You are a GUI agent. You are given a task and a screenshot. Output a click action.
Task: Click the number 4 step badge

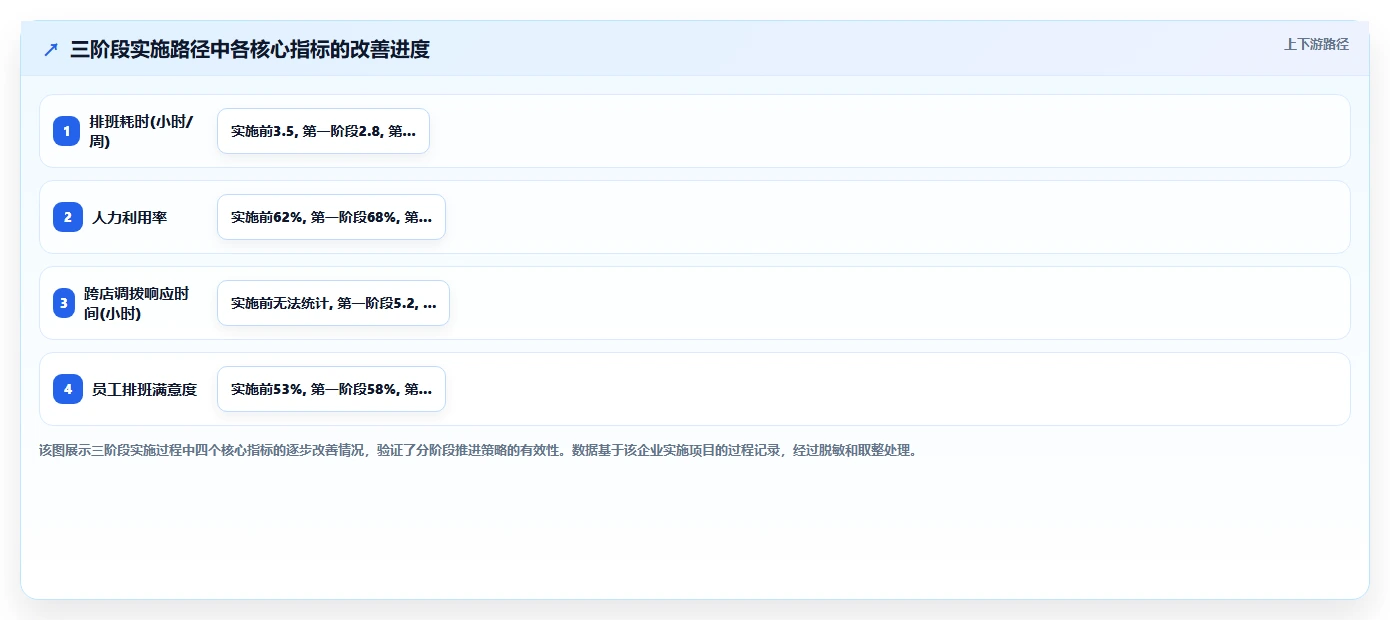coord(68,389)
